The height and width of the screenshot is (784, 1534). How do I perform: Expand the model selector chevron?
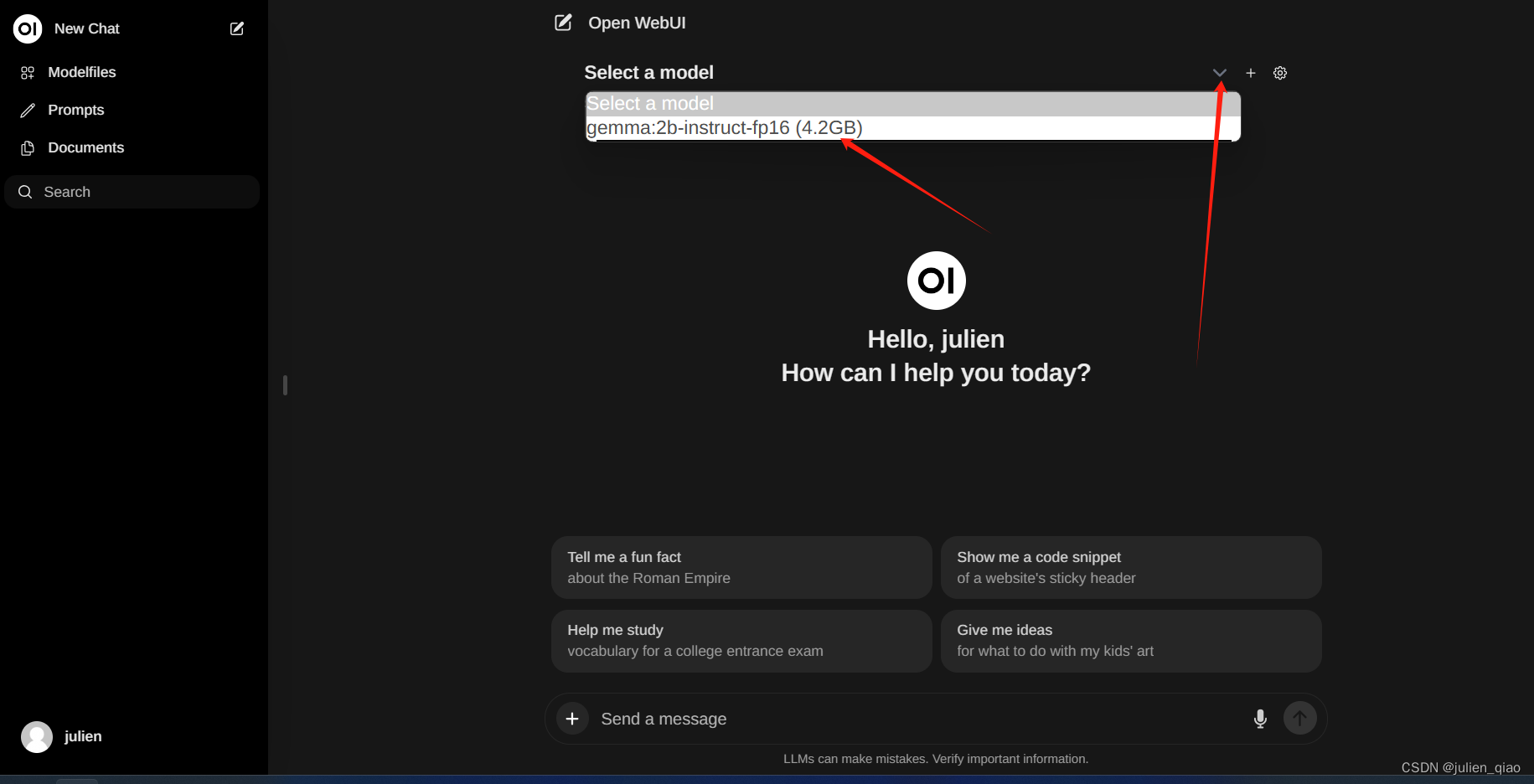pos(1219,73)
